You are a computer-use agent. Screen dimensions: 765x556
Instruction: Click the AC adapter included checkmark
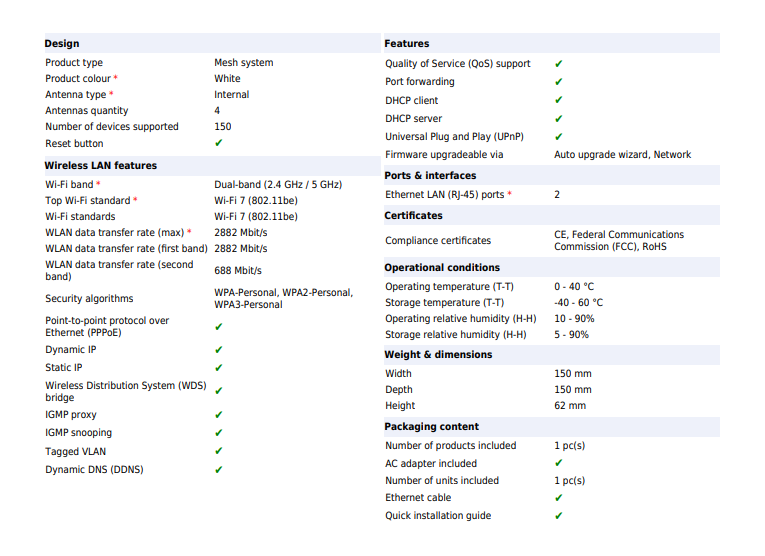pyautogui.click(x=559, y=464)
